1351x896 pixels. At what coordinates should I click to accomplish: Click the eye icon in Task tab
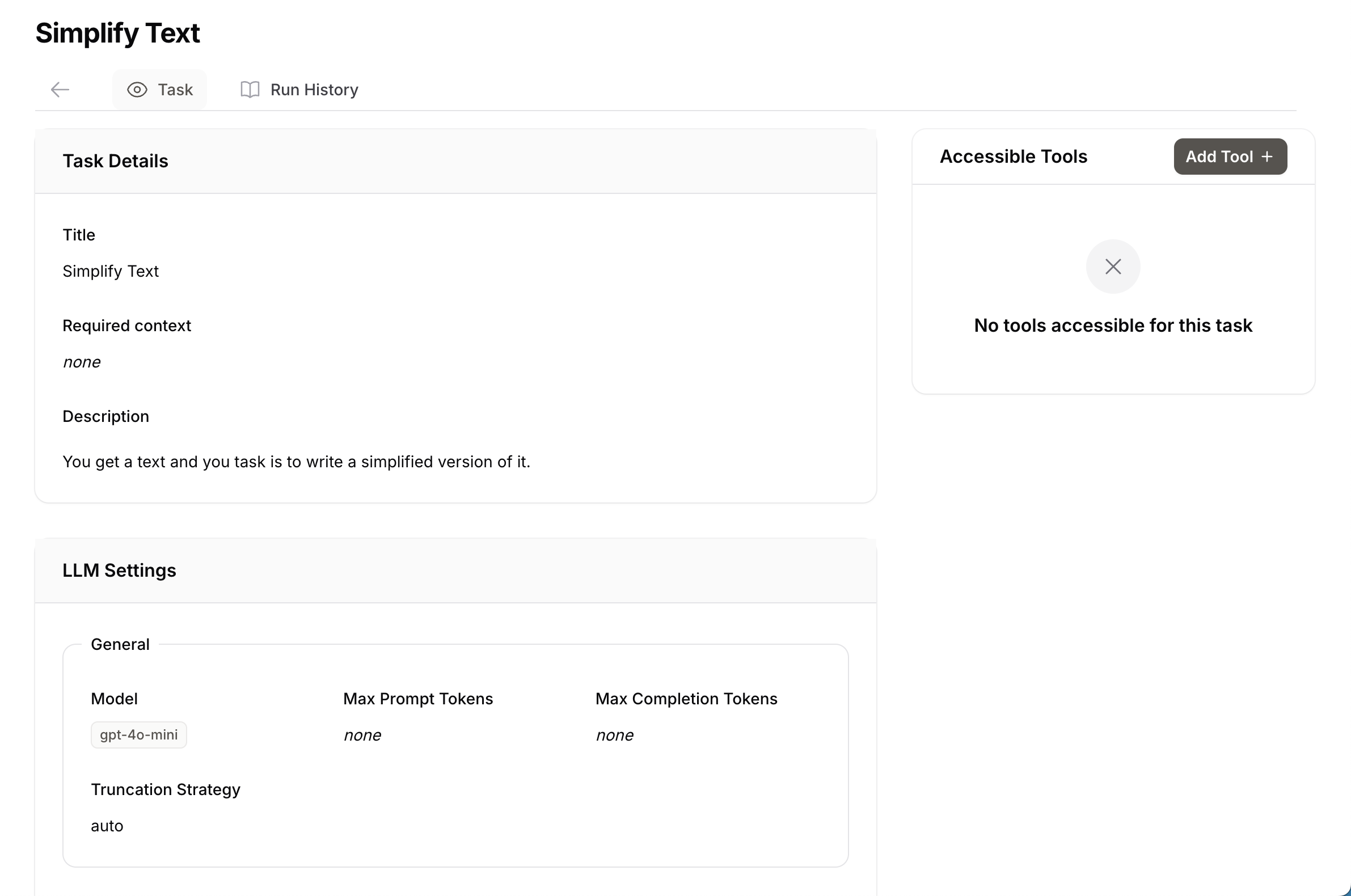[x=137, y=90]
